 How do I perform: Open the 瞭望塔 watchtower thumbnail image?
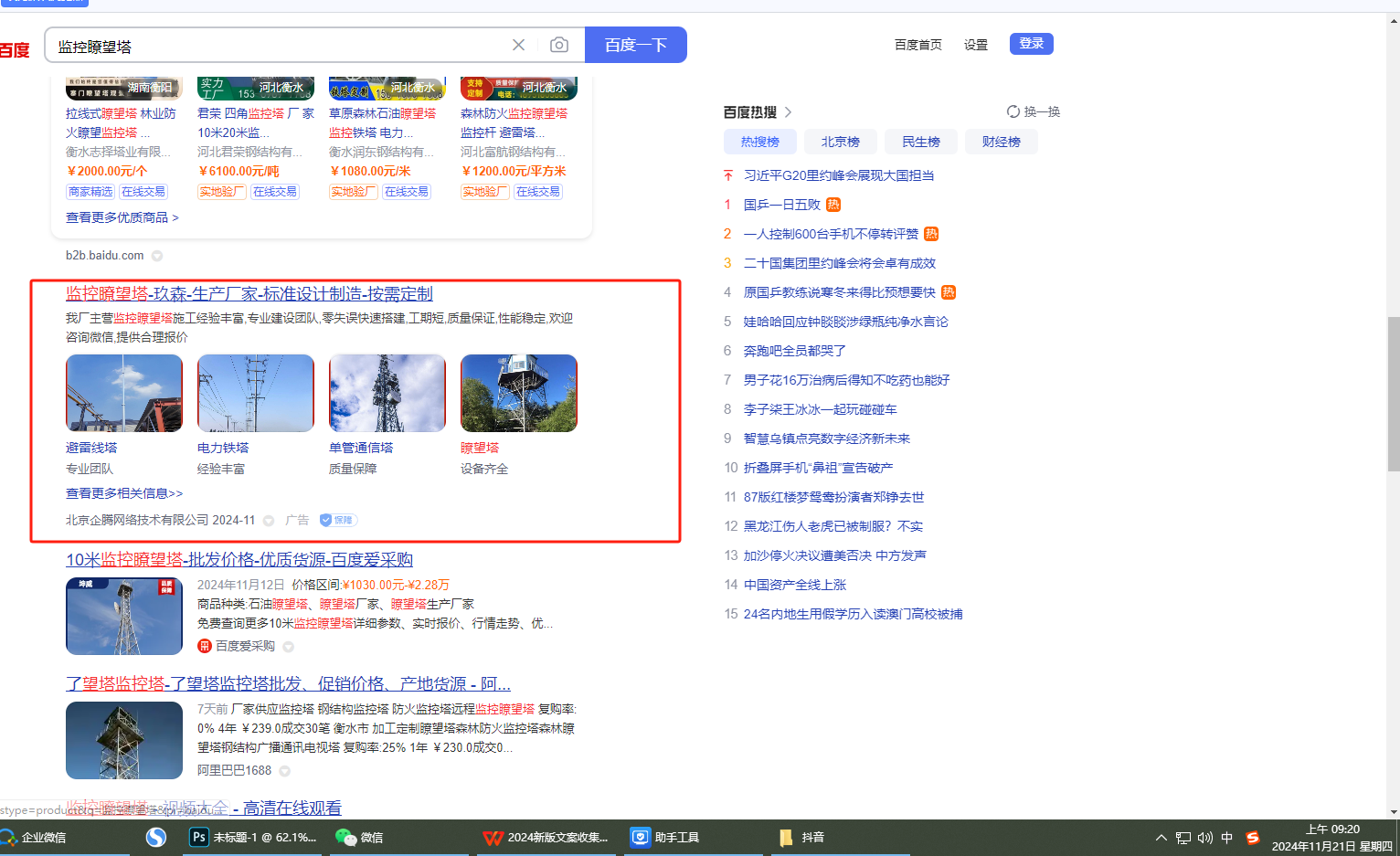tap(519, 393)
